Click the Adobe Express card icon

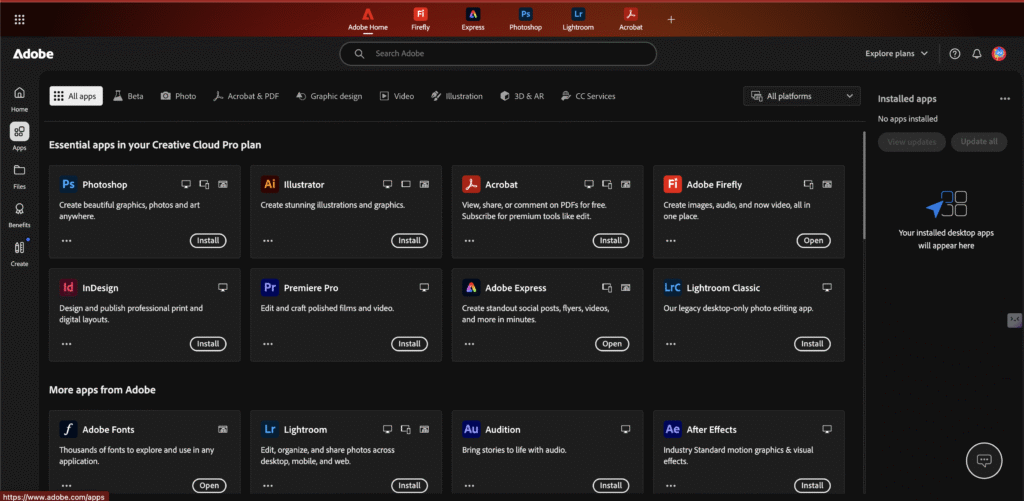click(471, 287)
